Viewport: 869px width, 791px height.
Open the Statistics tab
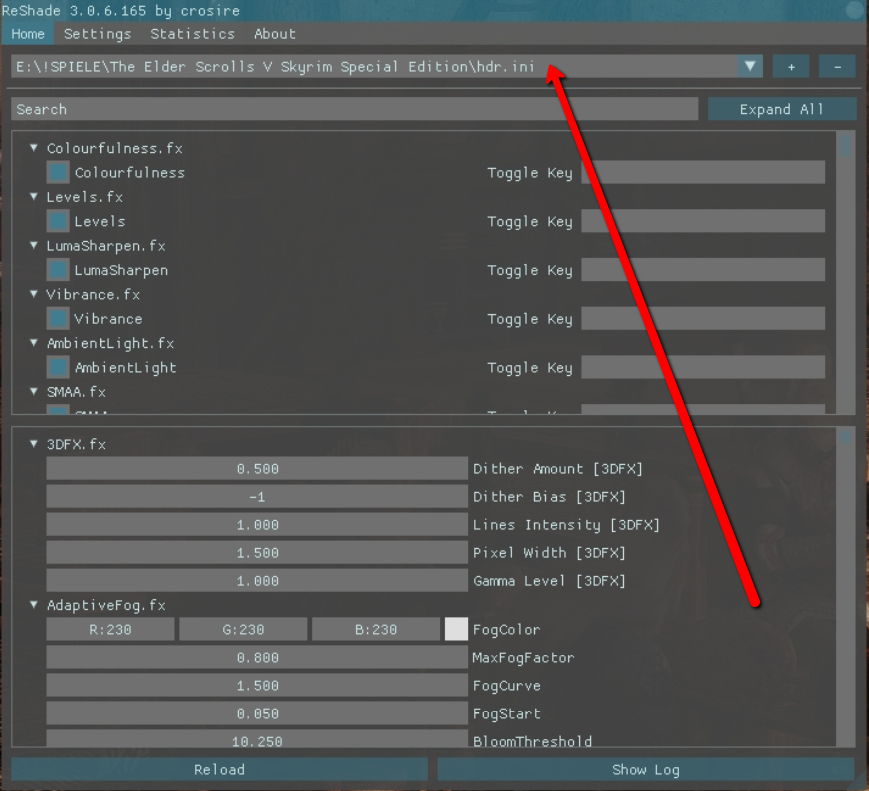pos(192,34)
